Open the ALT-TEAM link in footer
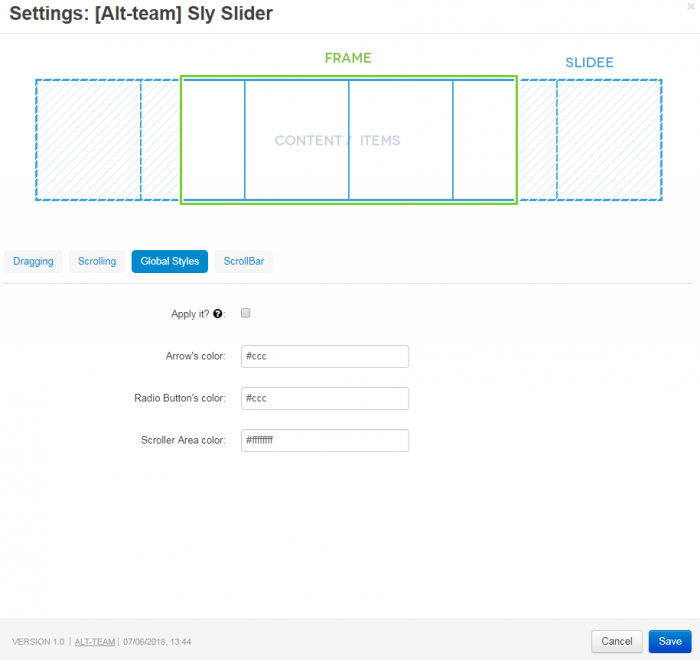Screen dimensions: 700x660 (95, 642)
